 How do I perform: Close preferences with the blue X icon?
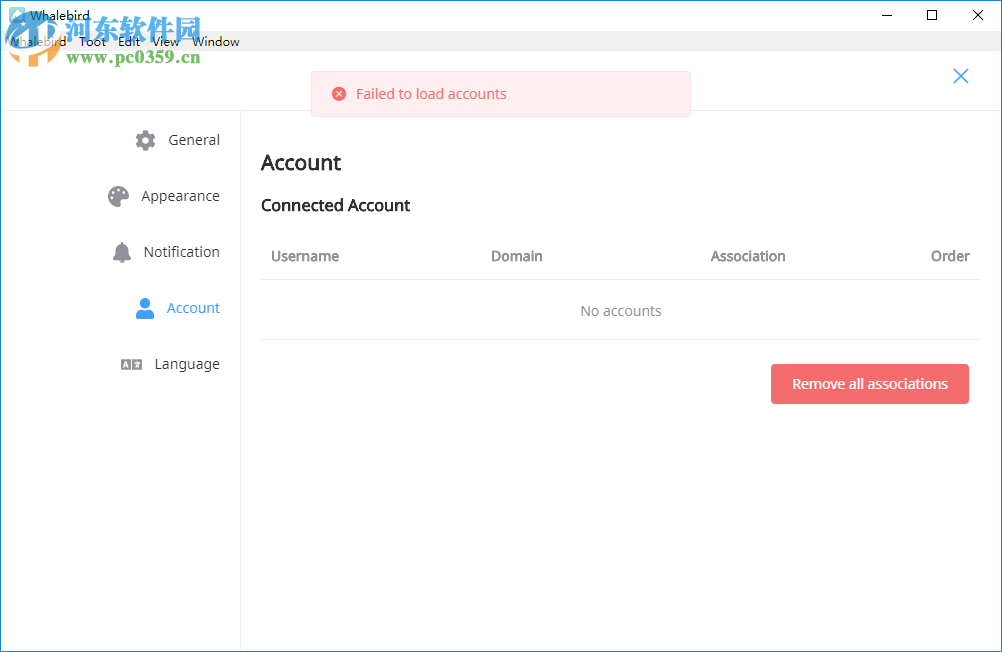coord(961,76)
